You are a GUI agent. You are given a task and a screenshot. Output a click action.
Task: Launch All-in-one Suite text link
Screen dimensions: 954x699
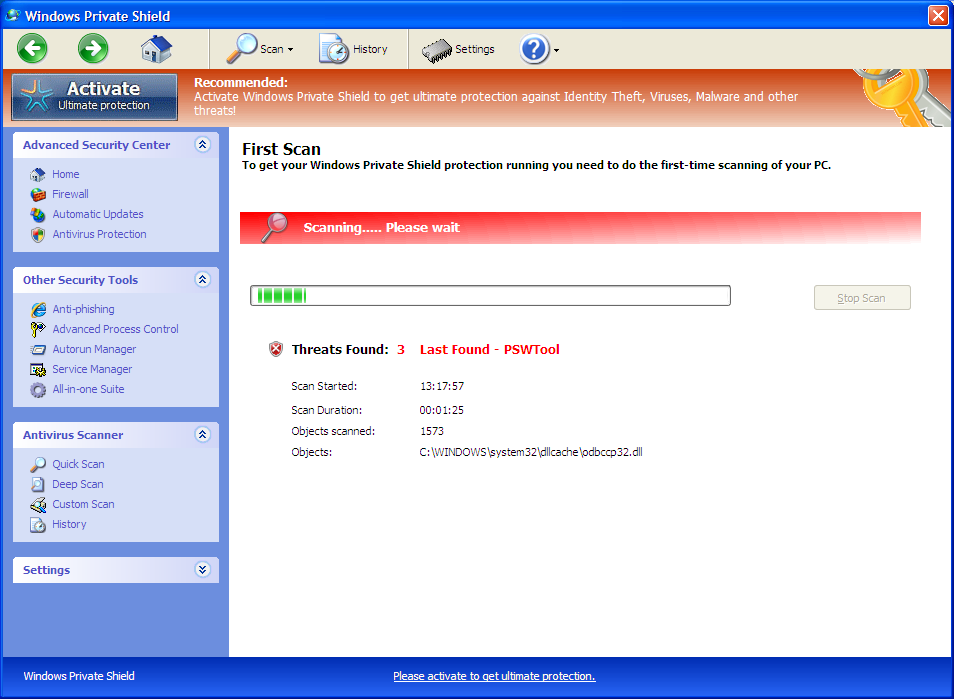pyautogui.click(x=88, y=389)
